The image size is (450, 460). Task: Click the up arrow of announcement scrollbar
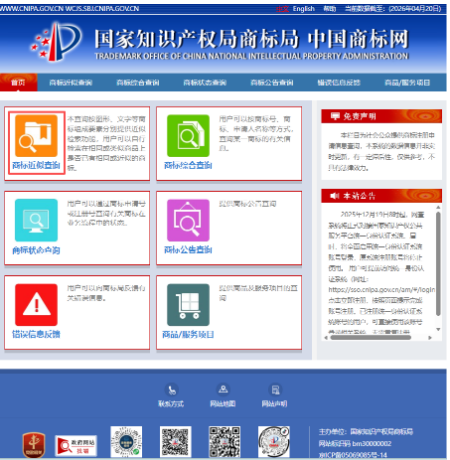point(438,208)
